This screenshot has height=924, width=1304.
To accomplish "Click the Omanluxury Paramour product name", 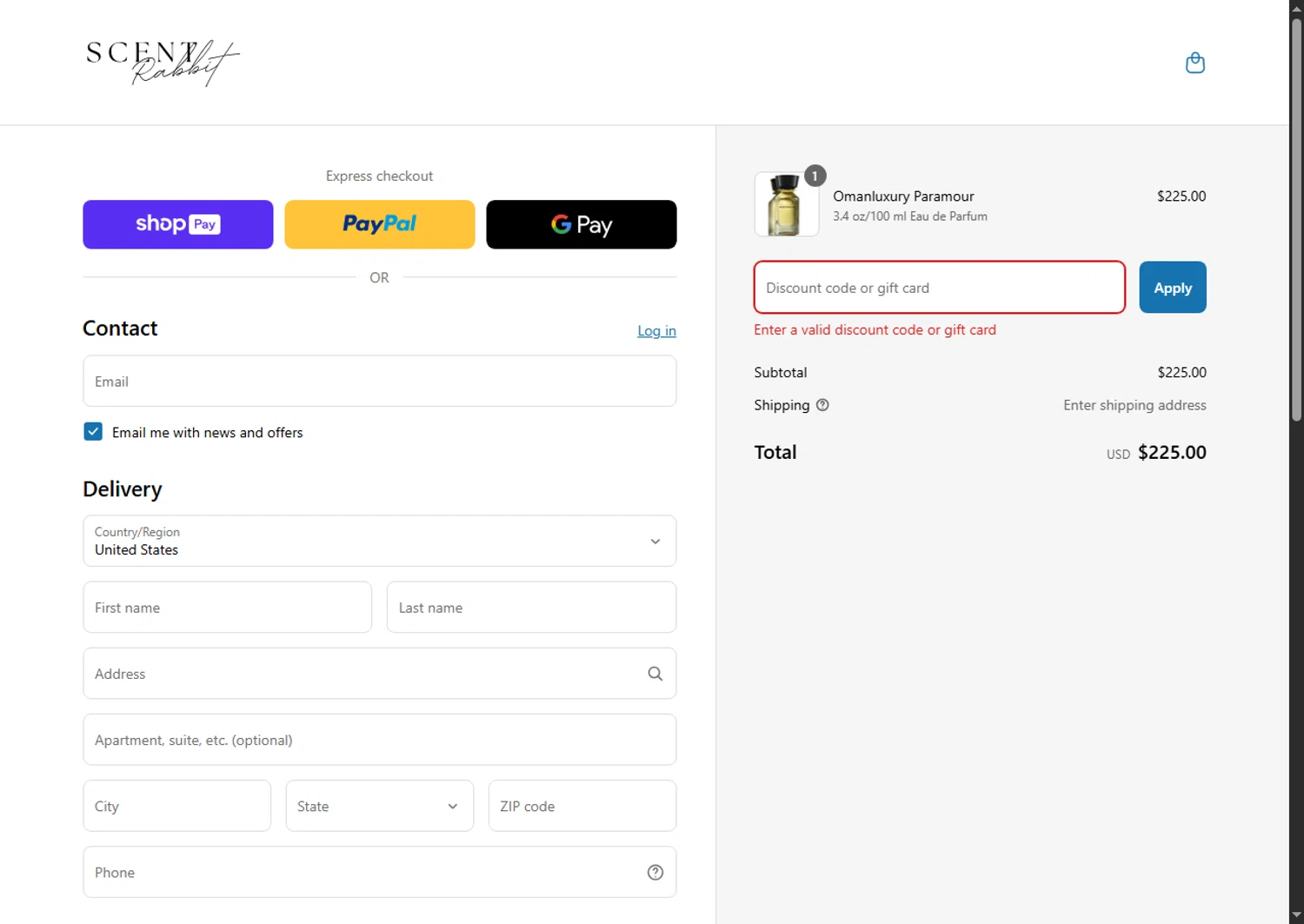I will tap(903, 196).
